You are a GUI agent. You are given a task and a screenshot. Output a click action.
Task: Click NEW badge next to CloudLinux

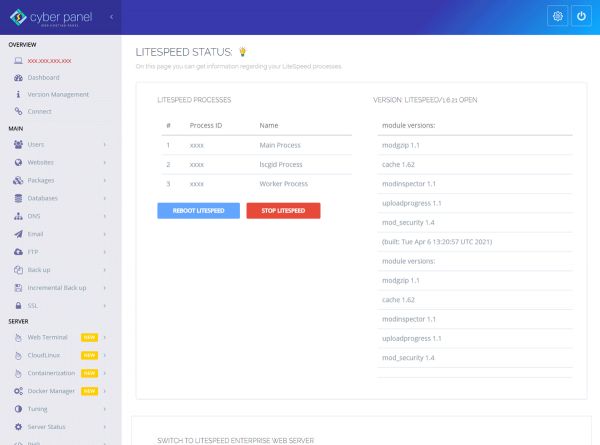tap(90, 355)
